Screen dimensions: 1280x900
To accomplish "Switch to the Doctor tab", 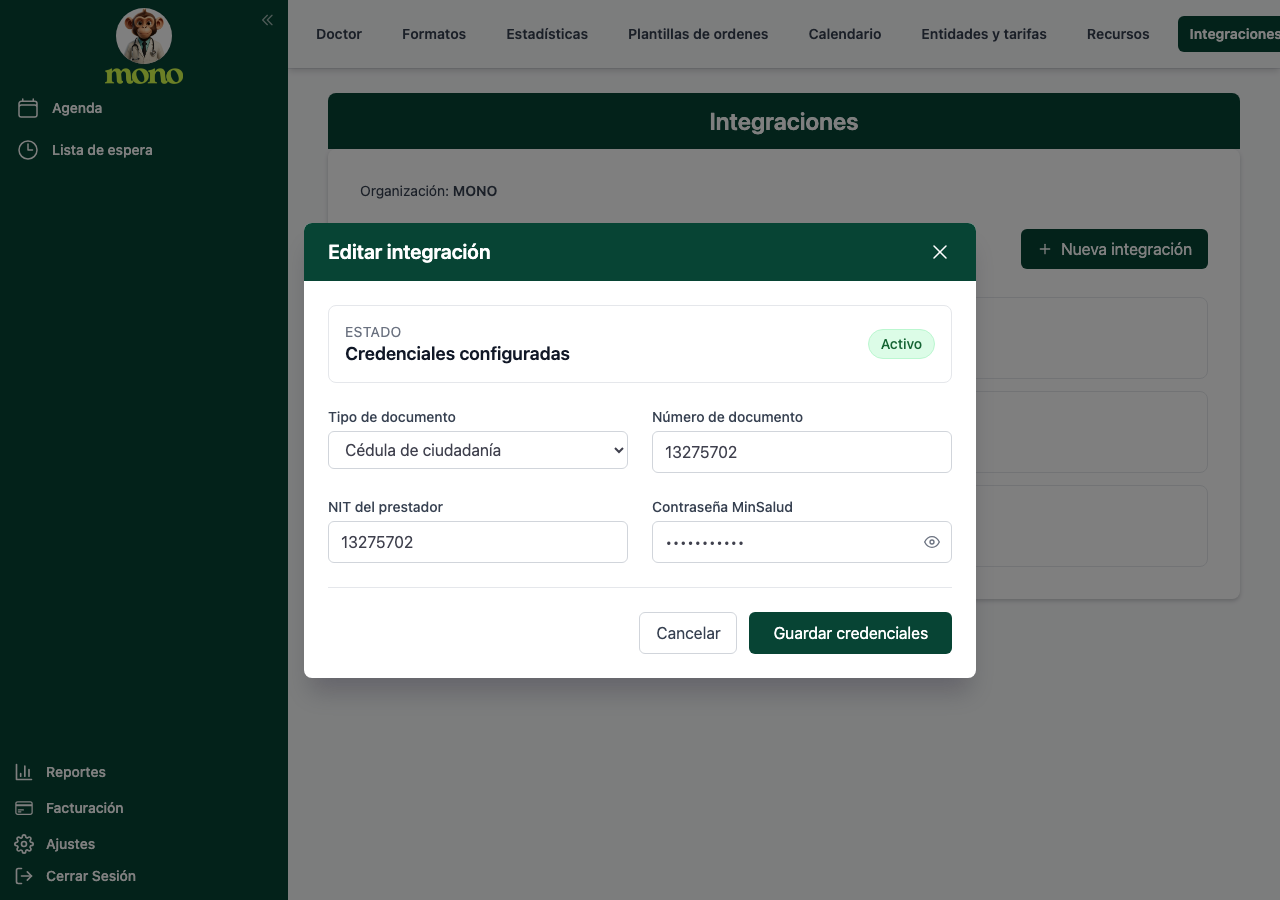I will point(339,34).
